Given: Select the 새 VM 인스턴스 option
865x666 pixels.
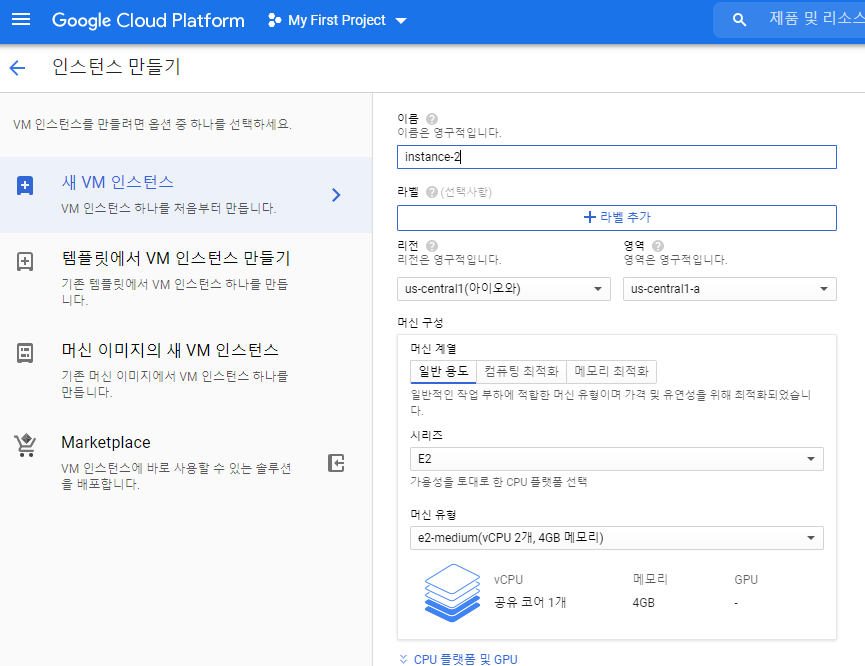Looking at the screenshot, I should coord(186,195).
